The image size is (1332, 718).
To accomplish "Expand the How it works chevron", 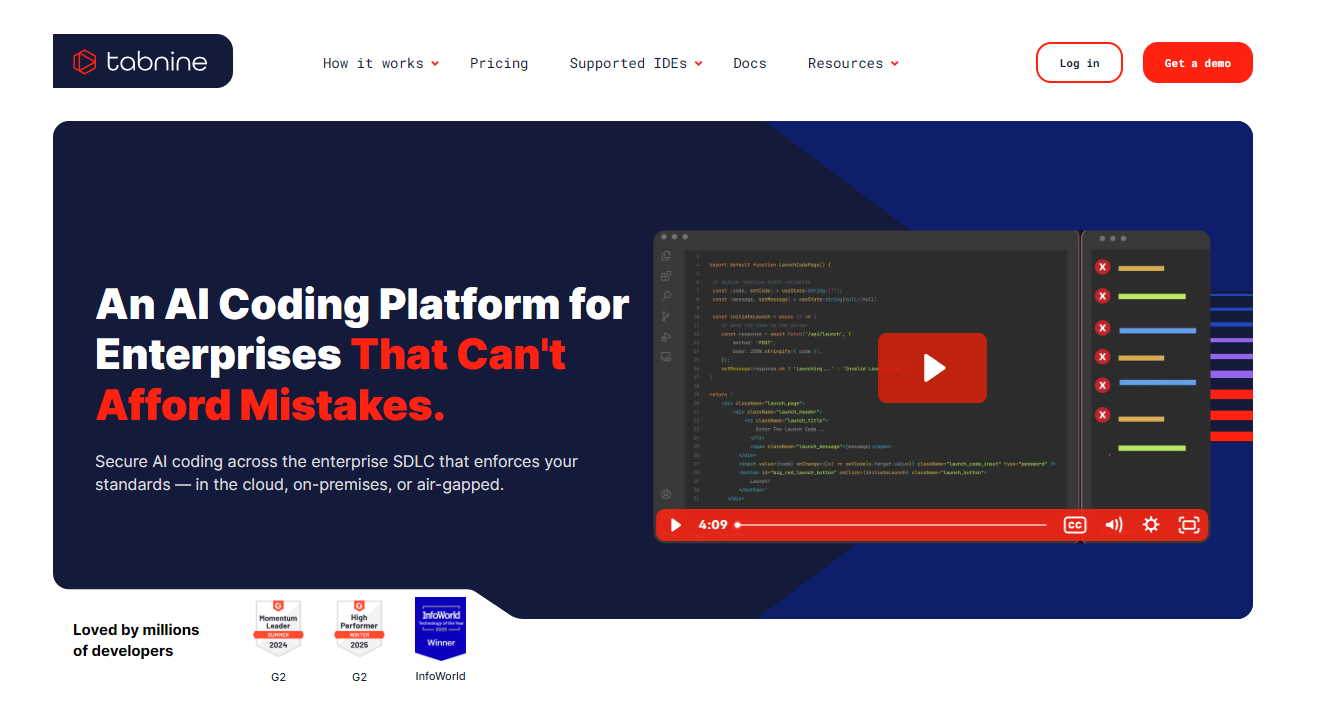I will point(435,64).
